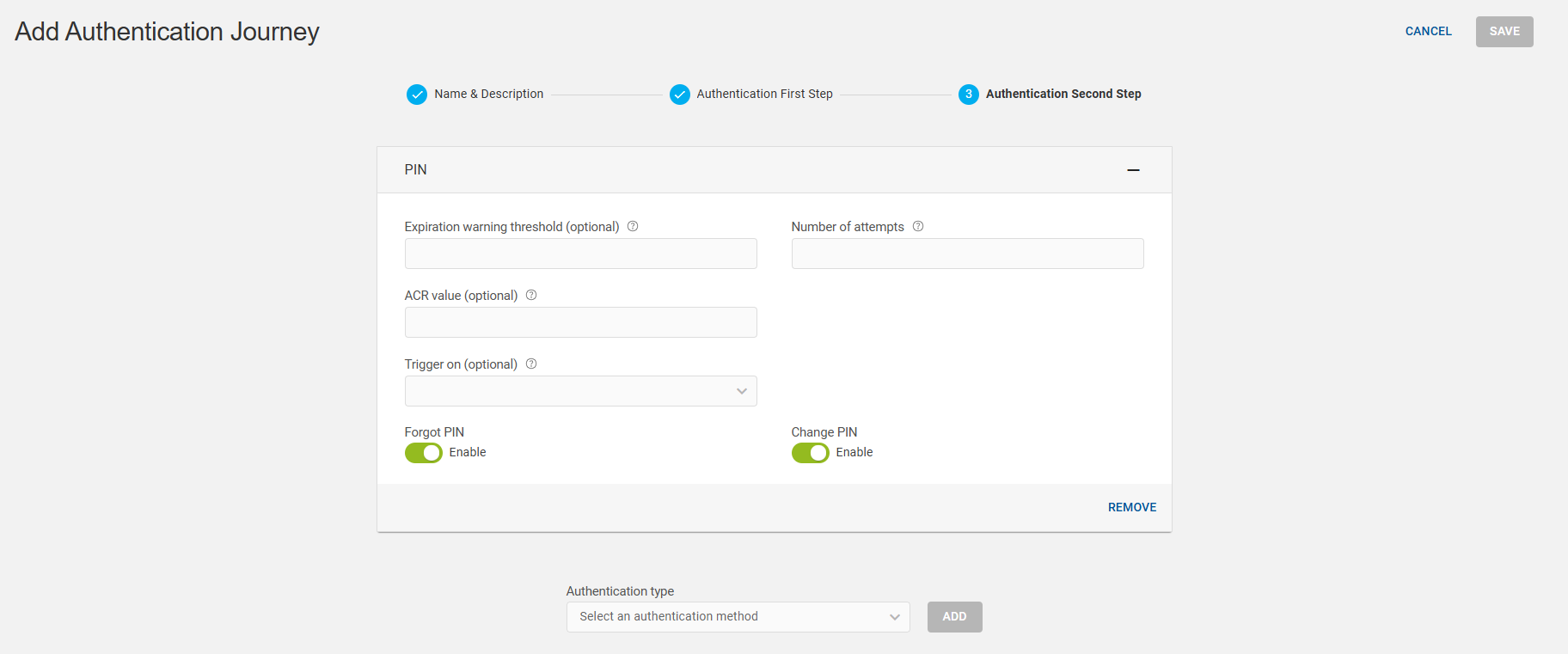Screen dimensions: 1568x654
Task: Click help icon next to Trigger on
Action: (x=531, y=364)
